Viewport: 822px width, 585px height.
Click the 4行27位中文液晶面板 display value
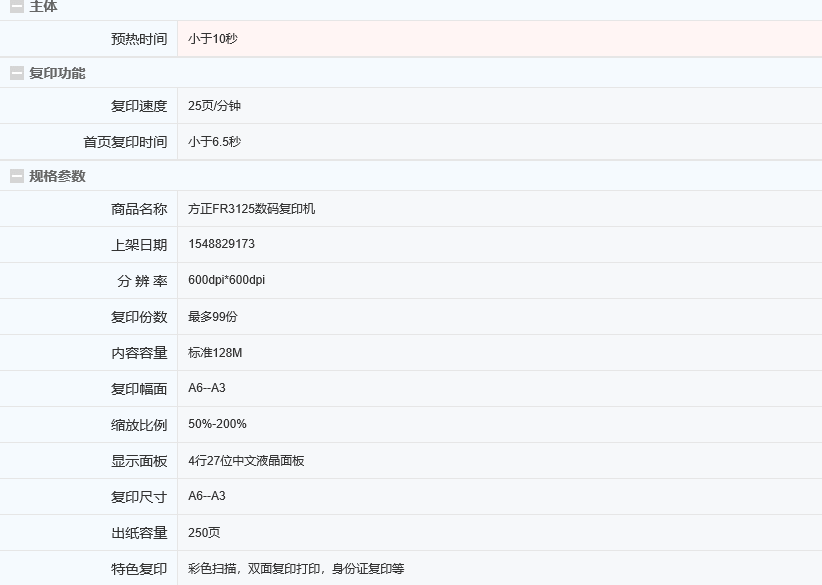pos(246,461)
